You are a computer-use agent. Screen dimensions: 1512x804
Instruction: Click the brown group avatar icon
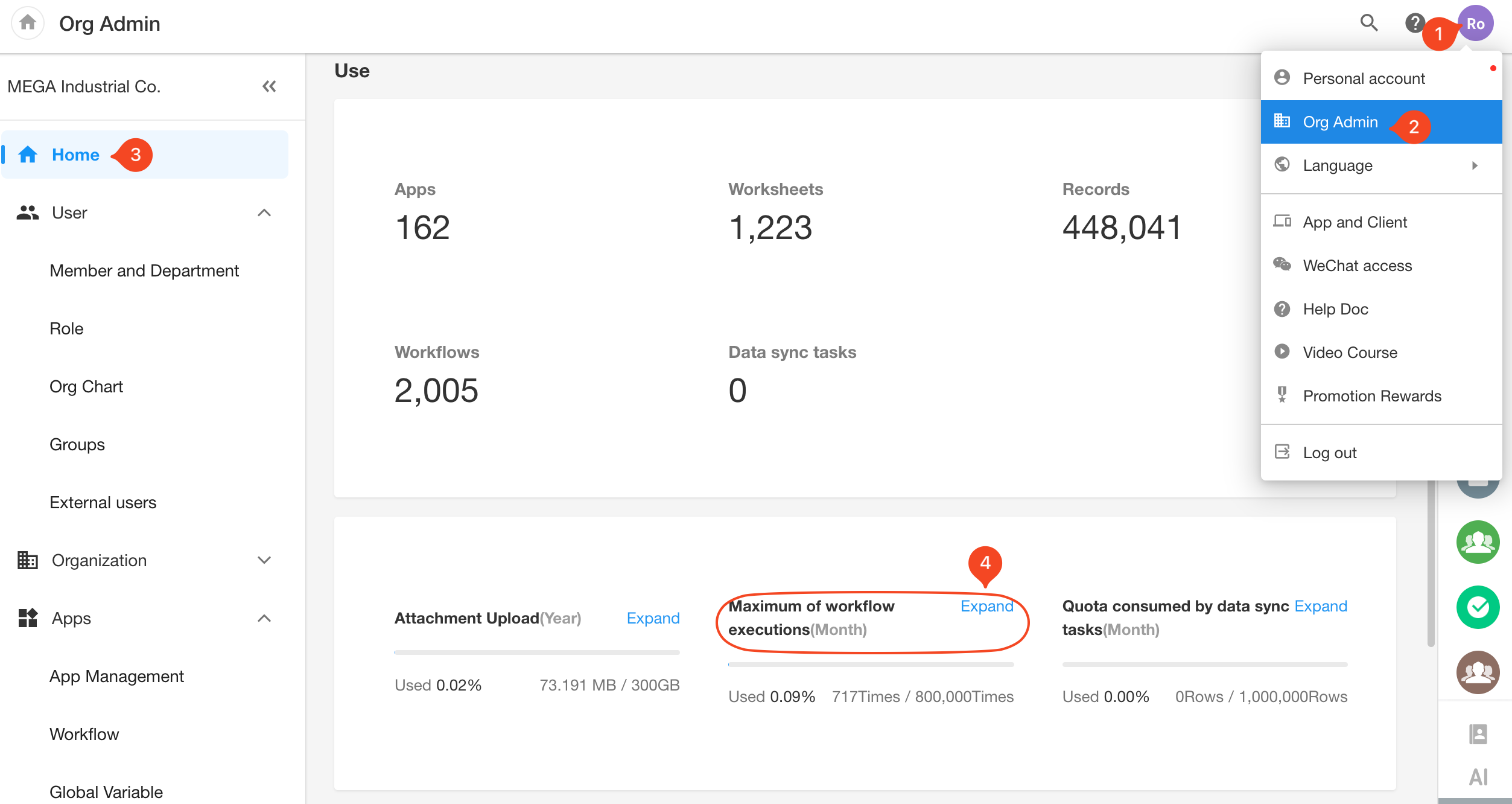(x=1478, y=672)
